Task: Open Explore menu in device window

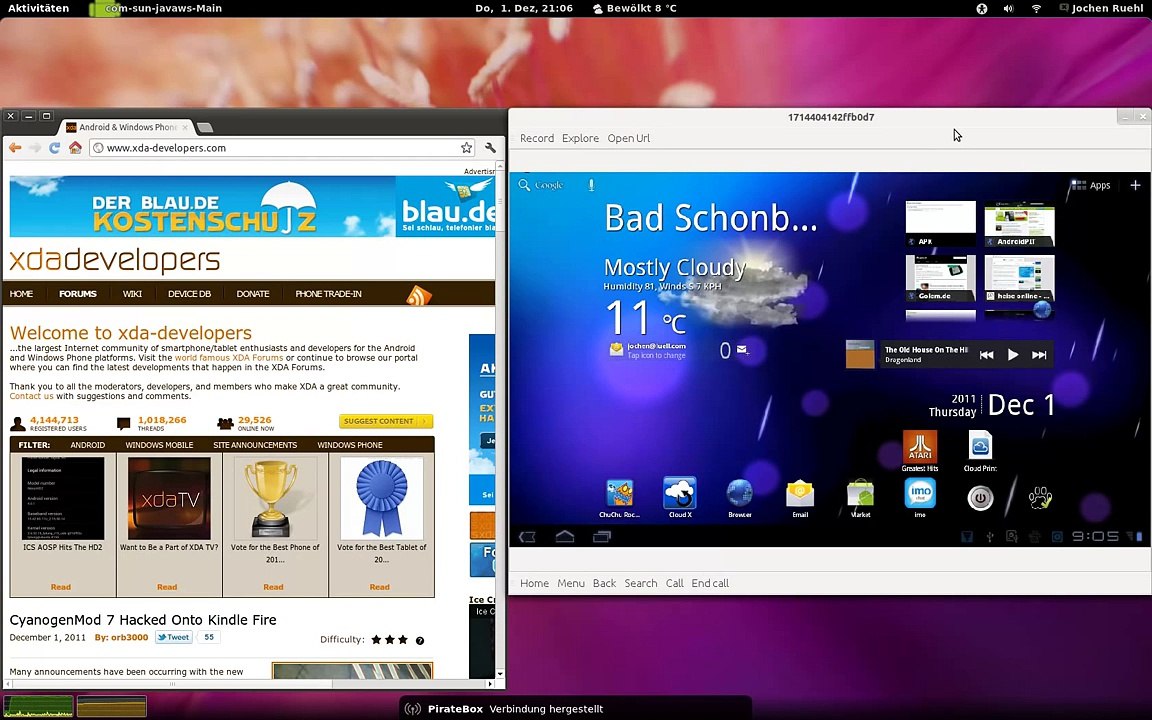Action: pyautogui.click(x=580, y=138)
